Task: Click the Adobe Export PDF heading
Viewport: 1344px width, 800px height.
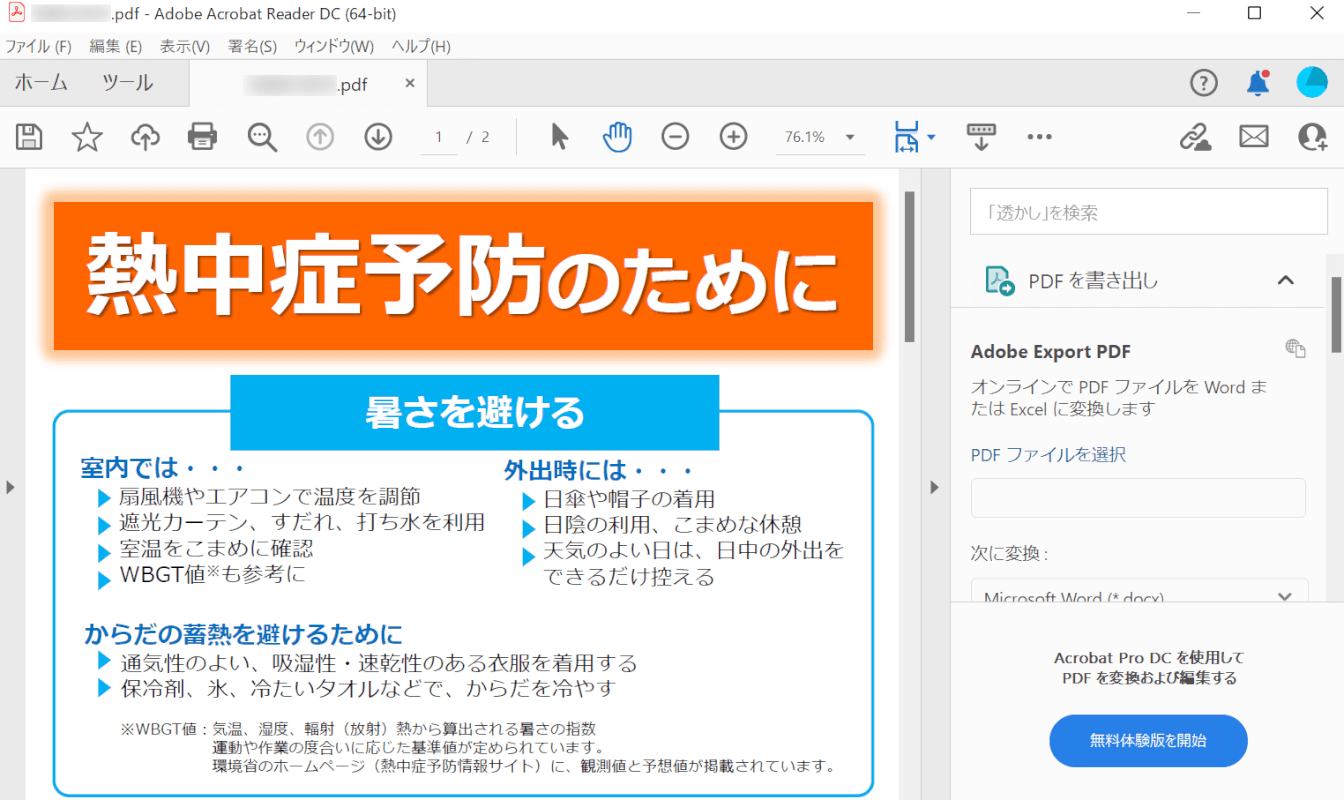Action: pos(1051,352)
